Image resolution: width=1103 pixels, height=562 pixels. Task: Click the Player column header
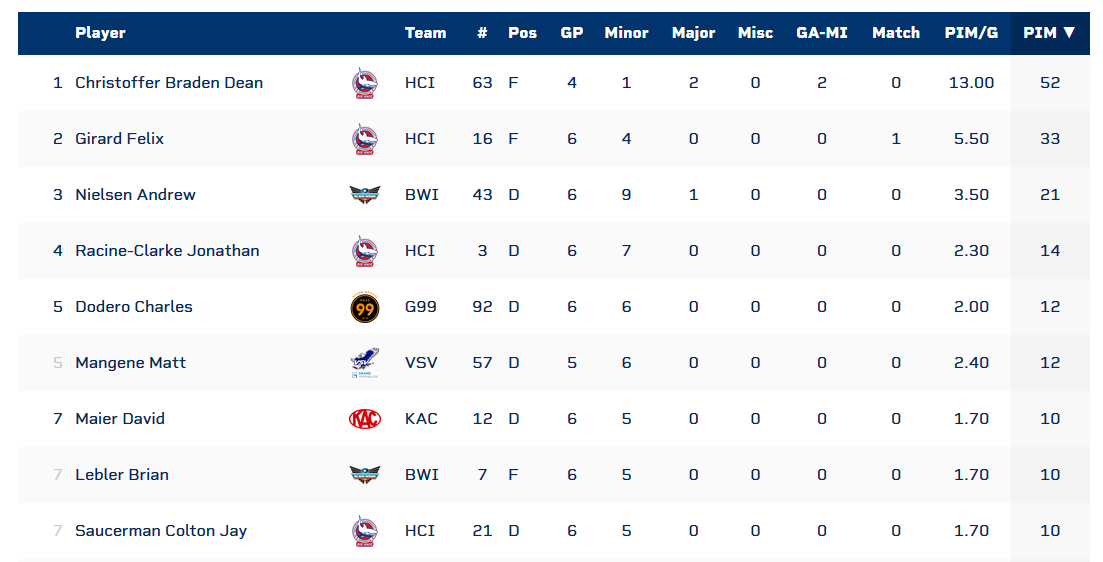pos(100,33)
